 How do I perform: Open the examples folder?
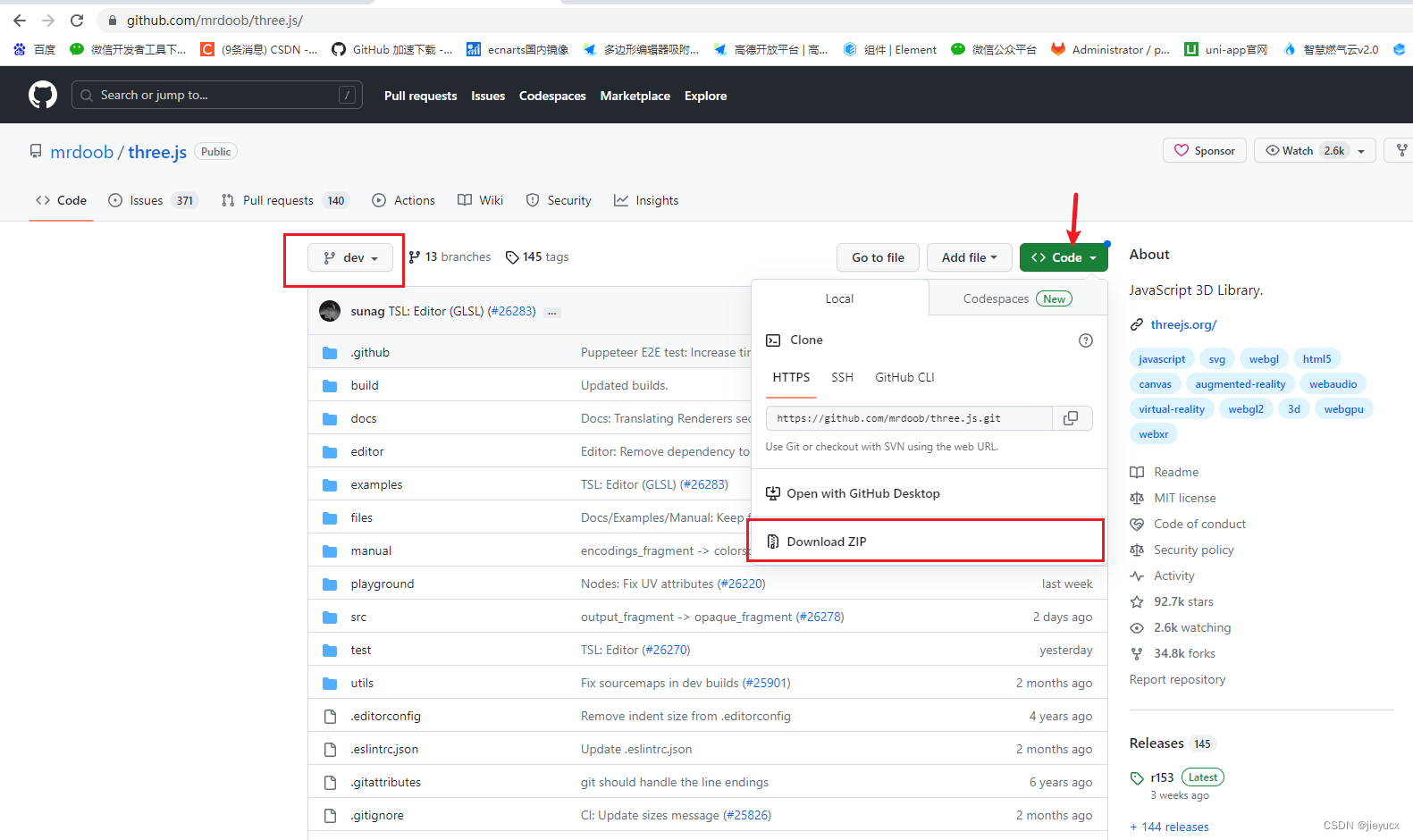(376, 485)
